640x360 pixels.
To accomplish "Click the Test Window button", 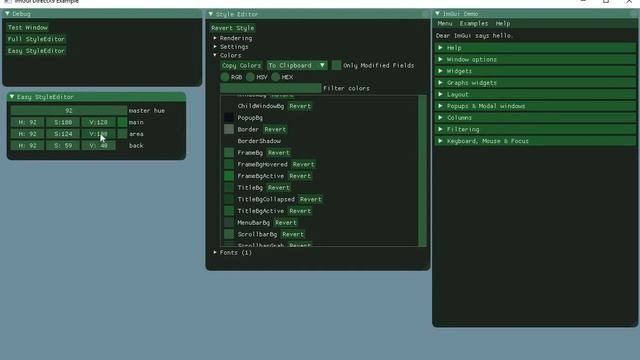I will (28, 27).
